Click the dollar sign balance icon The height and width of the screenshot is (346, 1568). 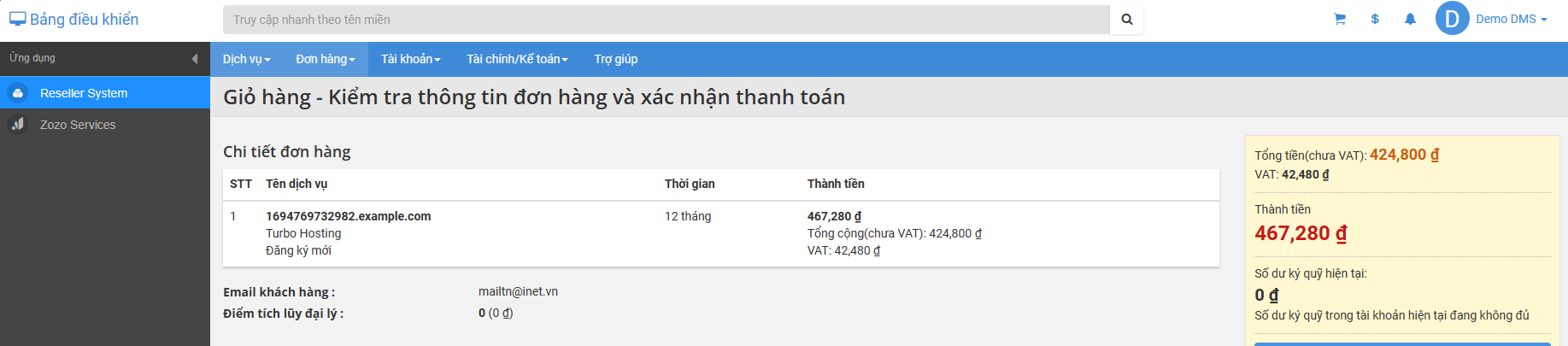pos(1375,19)
